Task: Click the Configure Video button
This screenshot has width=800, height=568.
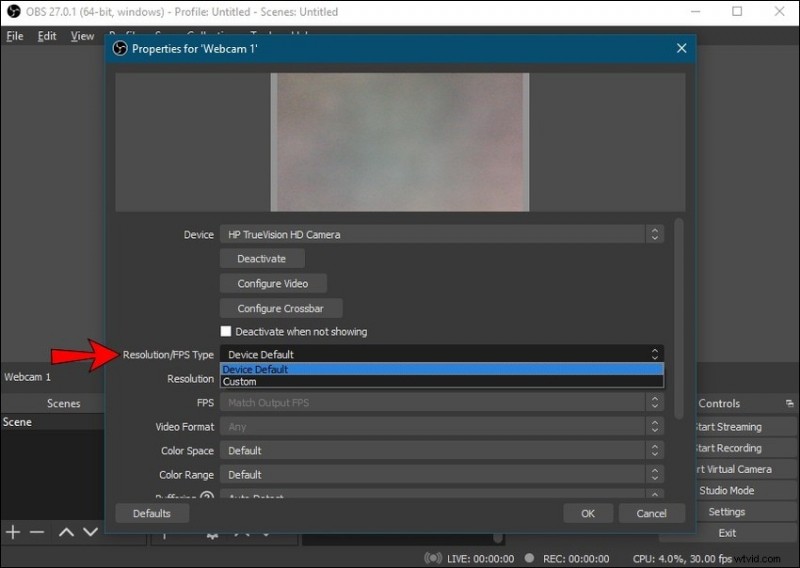Action: pos(272,284)
